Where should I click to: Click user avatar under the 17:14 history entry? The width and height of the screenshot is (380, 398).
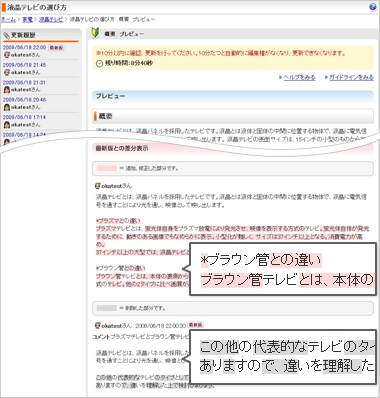click(x=7, y=125)
